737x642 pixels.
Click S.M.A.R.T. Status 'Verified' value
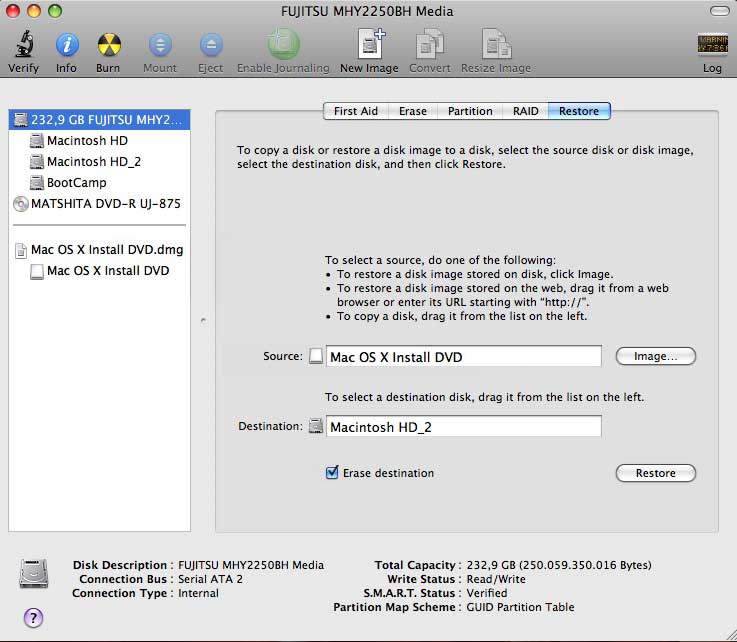[x=486, y=593]
